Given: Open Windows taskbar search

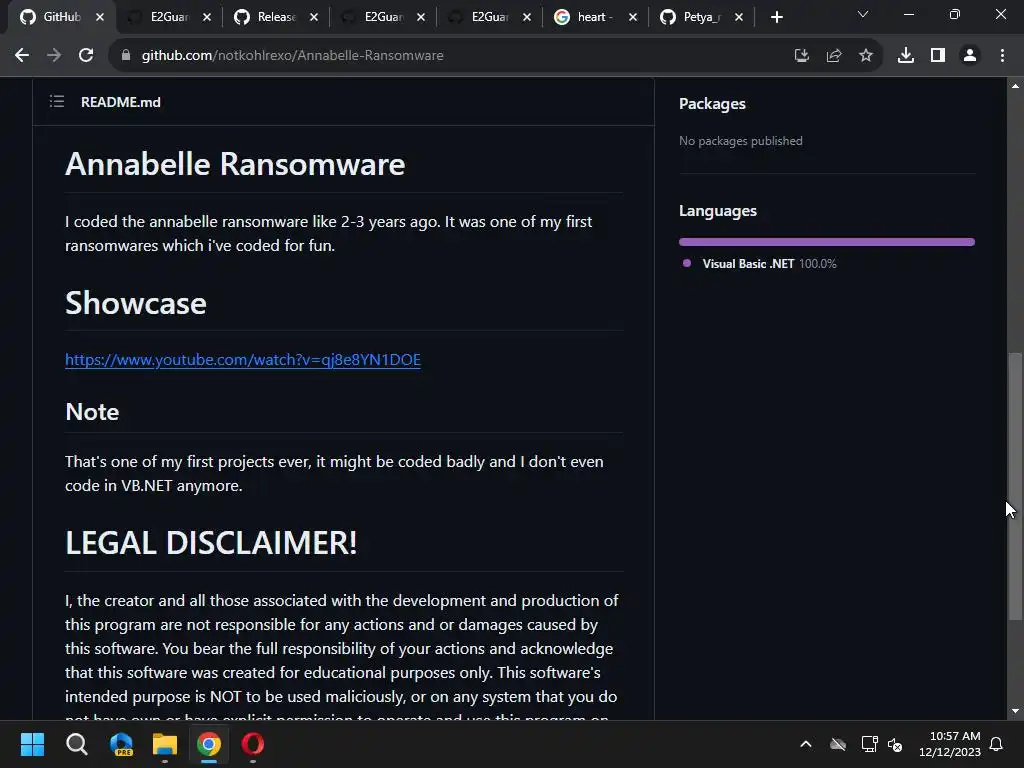Looking at the screenshot, I should coord(77,744).
